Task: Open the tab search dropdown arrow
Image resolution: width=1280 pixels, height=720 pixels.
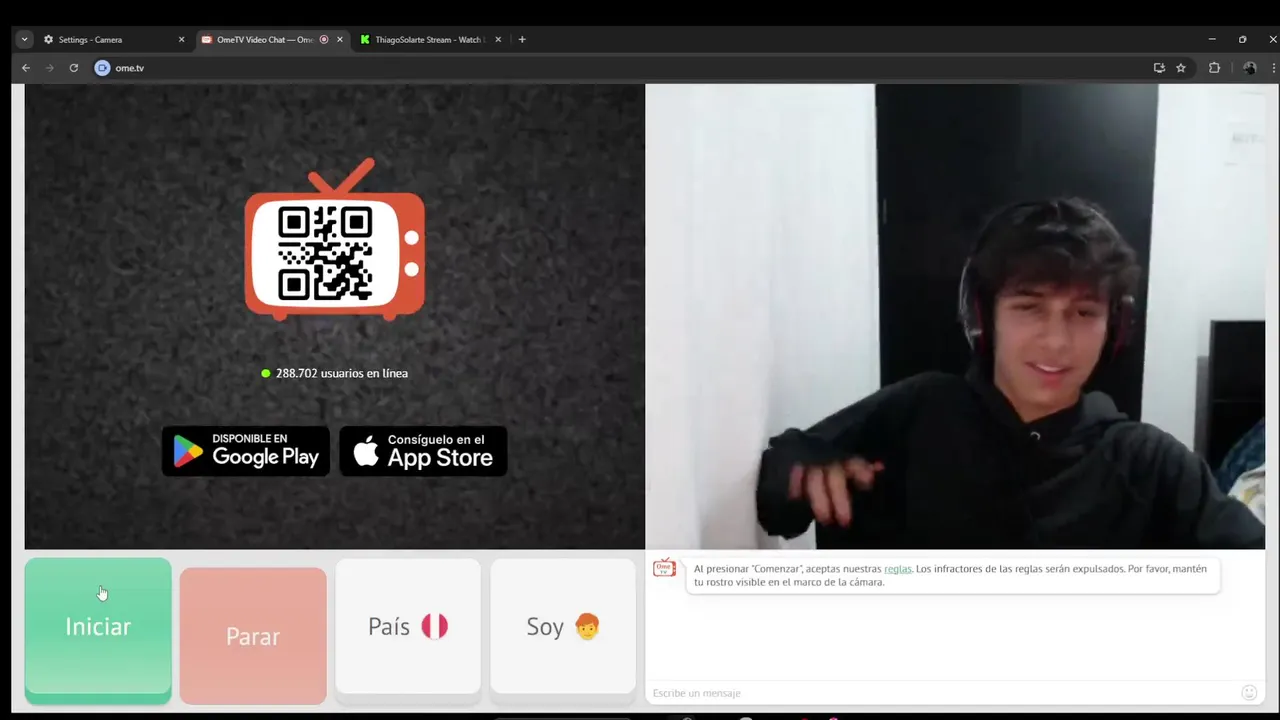Action: [25, 39]
